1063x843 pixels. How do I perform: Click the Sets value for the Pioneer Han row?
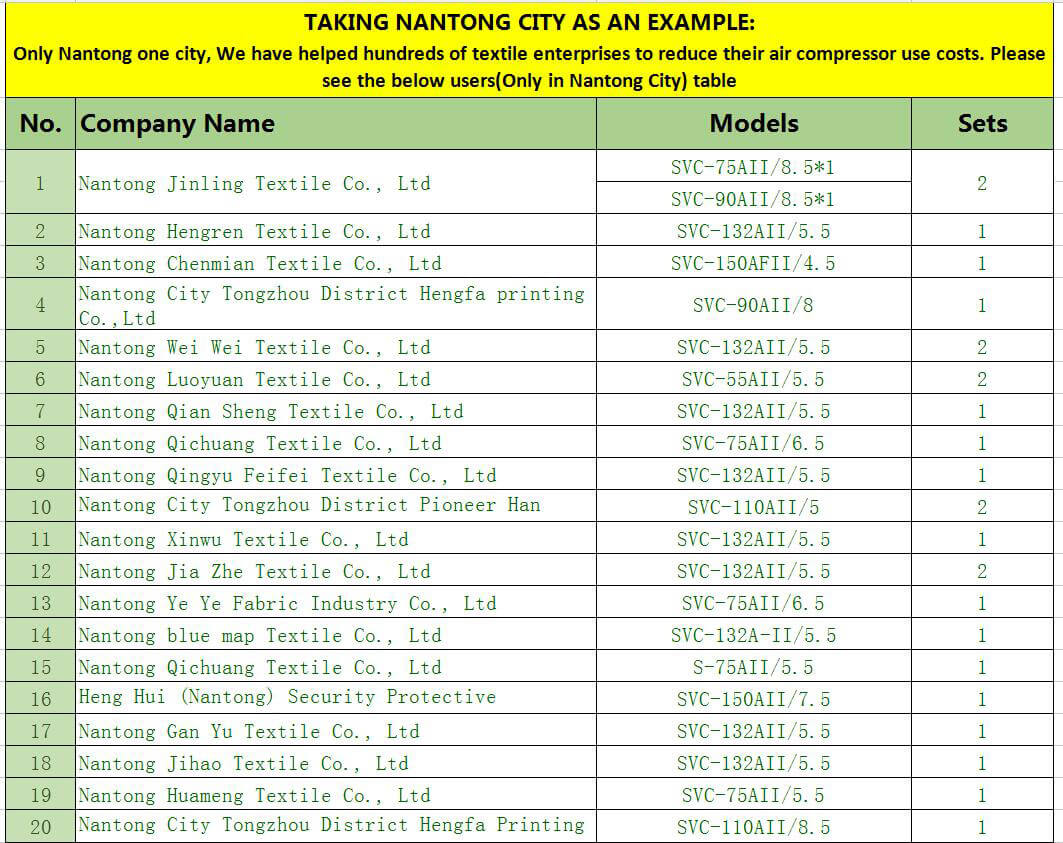982,506
